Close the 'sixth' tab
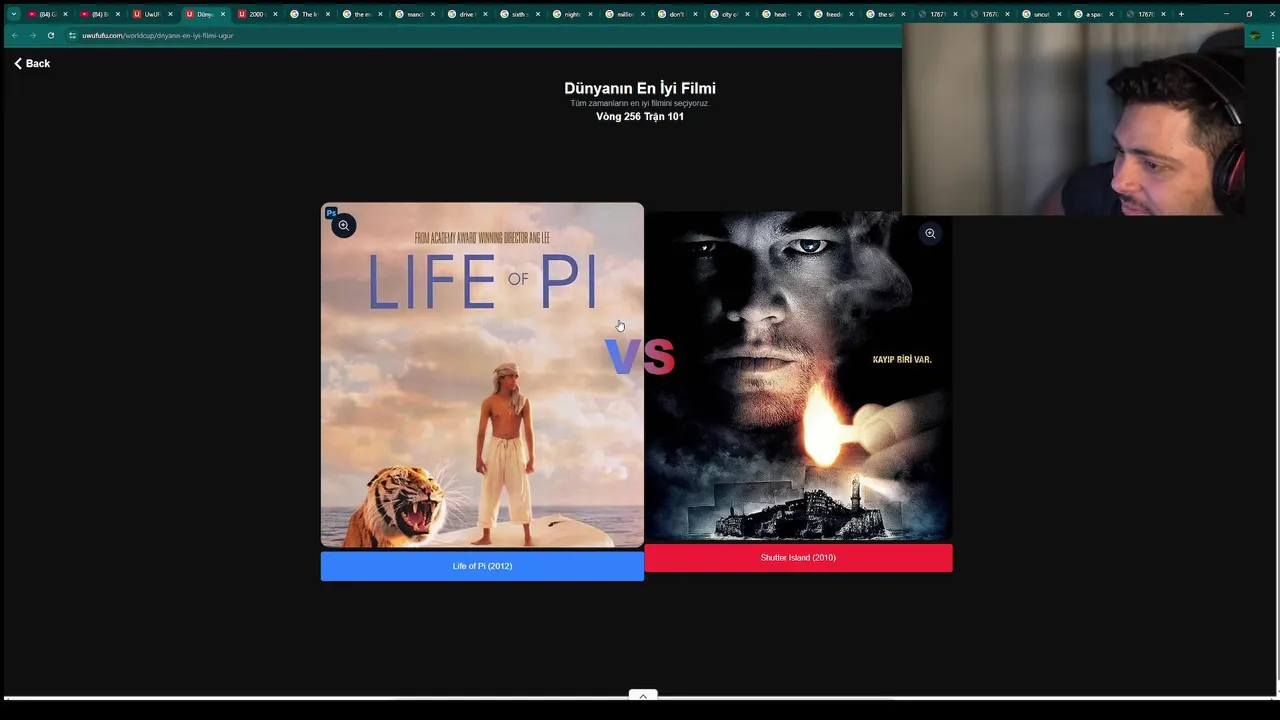The width and height of the screenshot is (1280, 720). pos(537,14)
